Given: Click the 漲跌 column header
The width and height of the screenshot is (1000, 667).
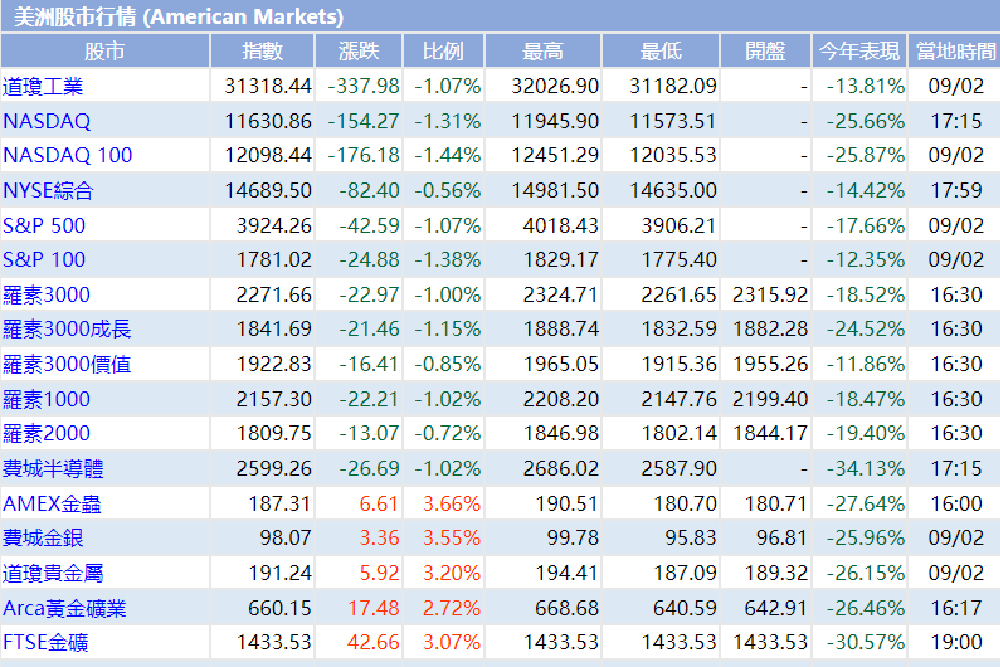Looking at the screenshot, I should (359, 51).
